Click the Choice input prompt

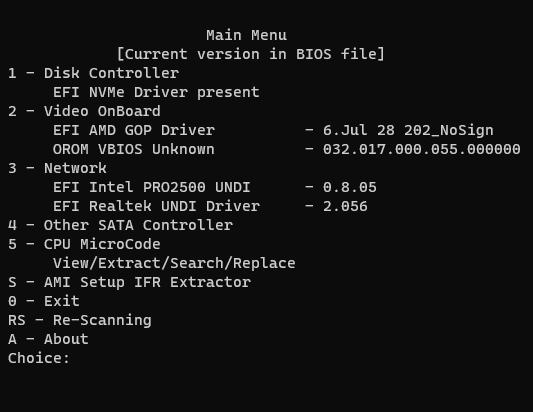click(x=39, y=358)
